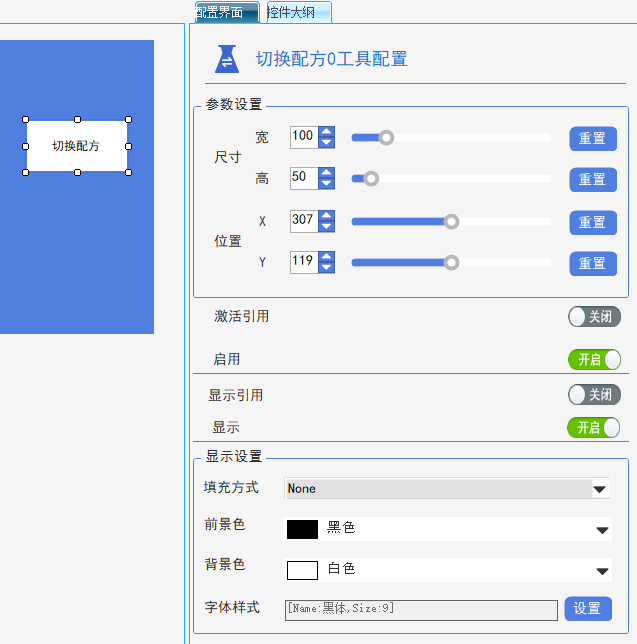Reset the width with 重置 button

click(x=593, y=138)
